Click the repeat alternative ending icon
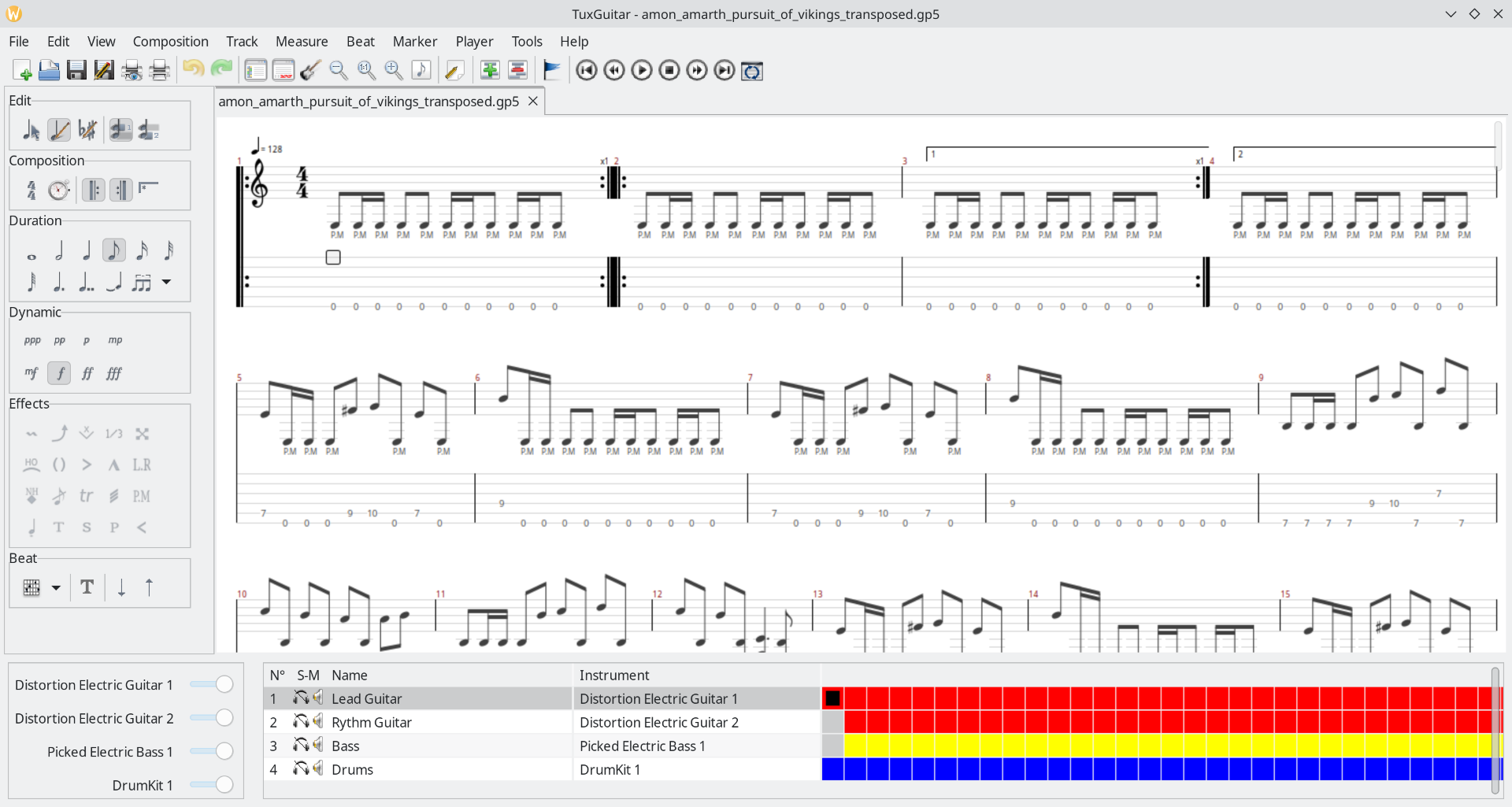 coord(148,190)
